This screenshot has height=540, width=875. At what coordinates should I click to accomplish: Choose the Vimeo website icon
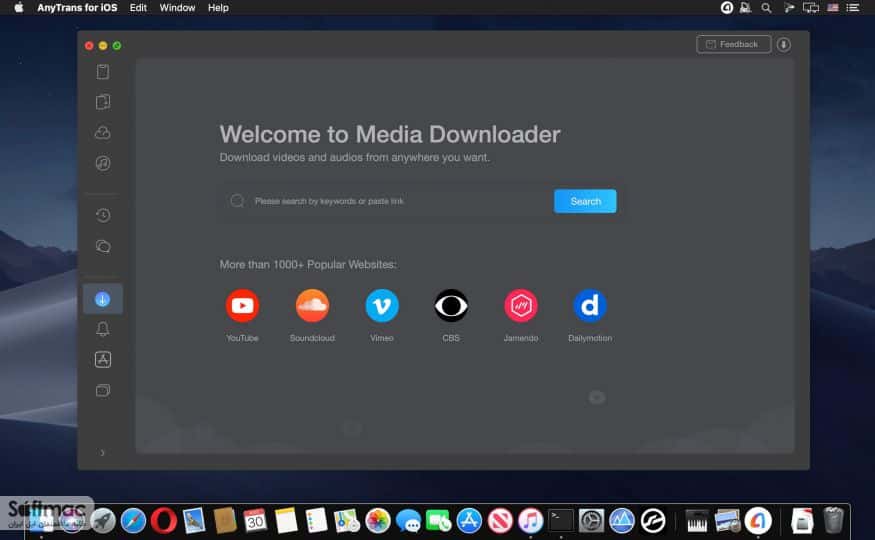coord(382,306)
